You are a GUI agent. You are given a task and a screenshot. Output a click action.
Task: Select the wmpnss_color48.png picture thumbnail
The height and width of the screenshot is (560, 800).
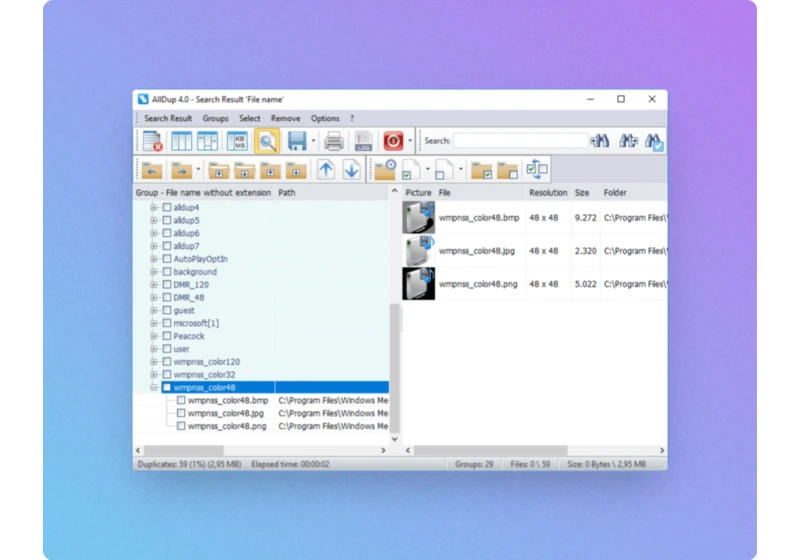point(418,284)
